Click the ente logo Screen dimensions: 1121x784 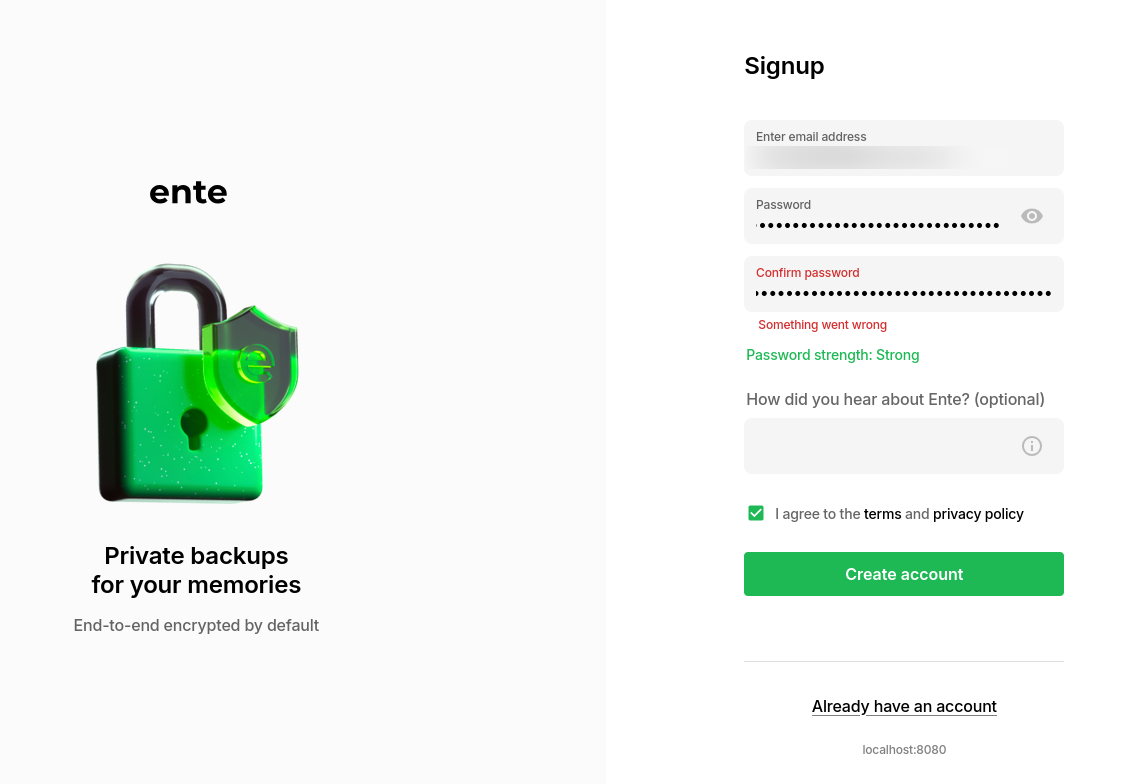pos(188,192)
